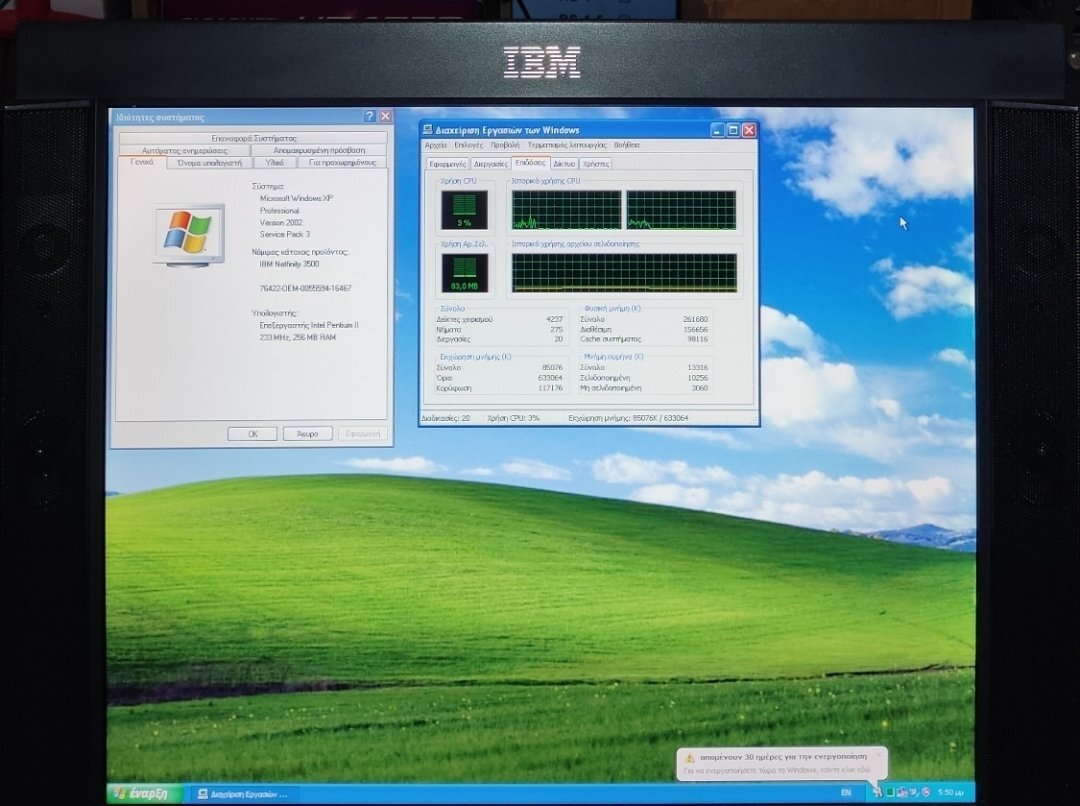The image size is (1080, 806).
Task: Click the Safely Remove Hardware tray icon
Action: 914,792
